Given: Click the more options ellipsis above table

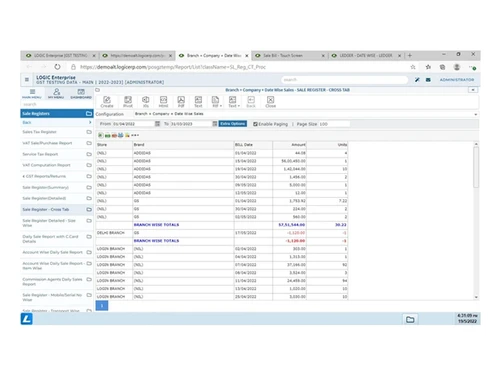Looking at the screenshot, I should 135,135.
